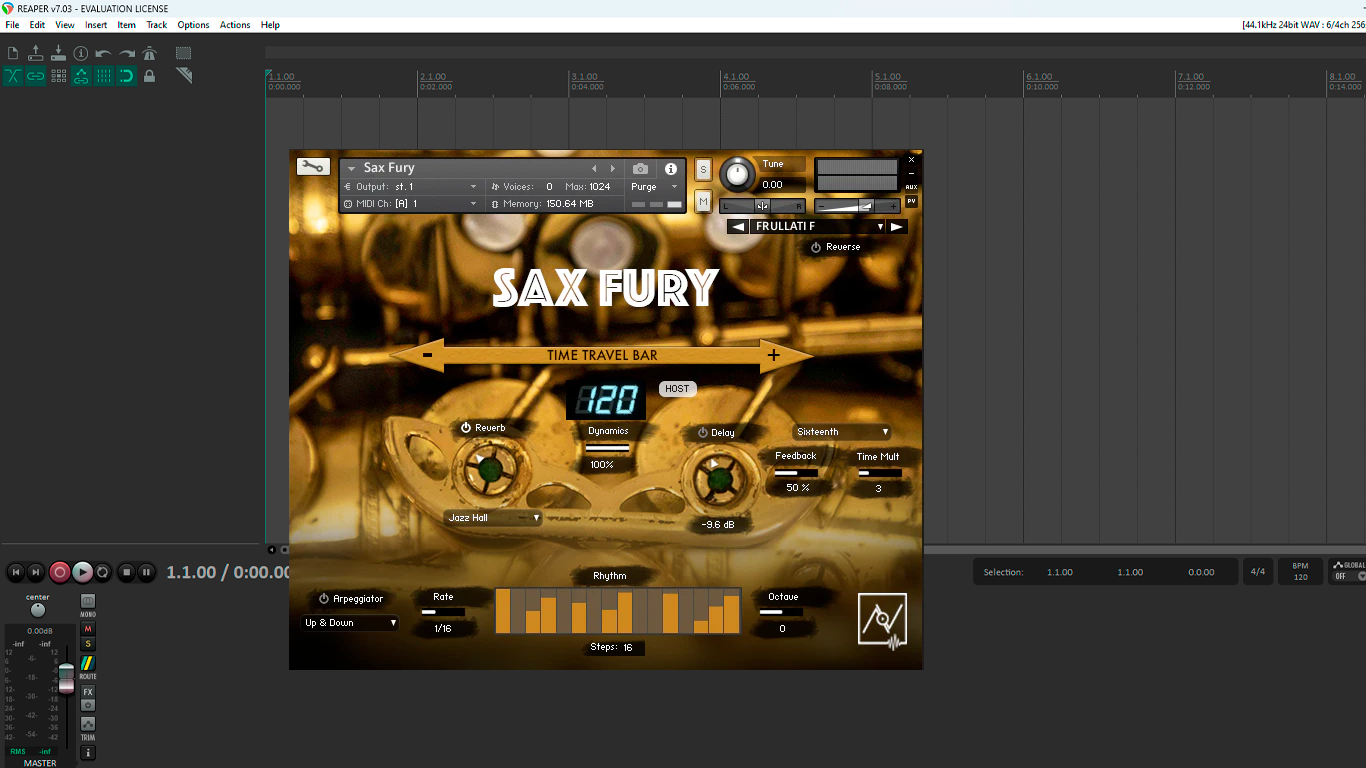Image resolution: width=1366 pixels, height=768 pixels.
Task: Toggle the Arpeggiator power switch
Action: click(x=324, y=599)
